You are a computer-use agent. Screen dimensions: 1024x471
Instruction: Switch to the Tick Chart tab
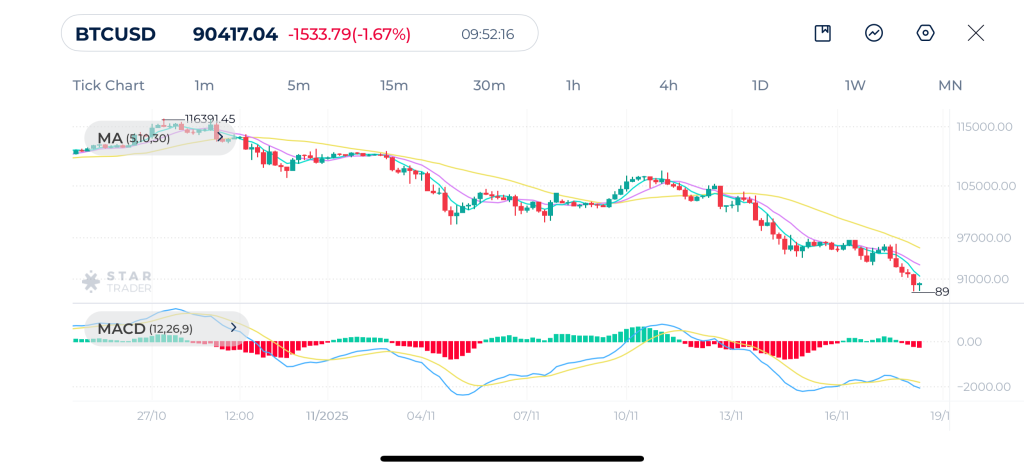point(108,85)
